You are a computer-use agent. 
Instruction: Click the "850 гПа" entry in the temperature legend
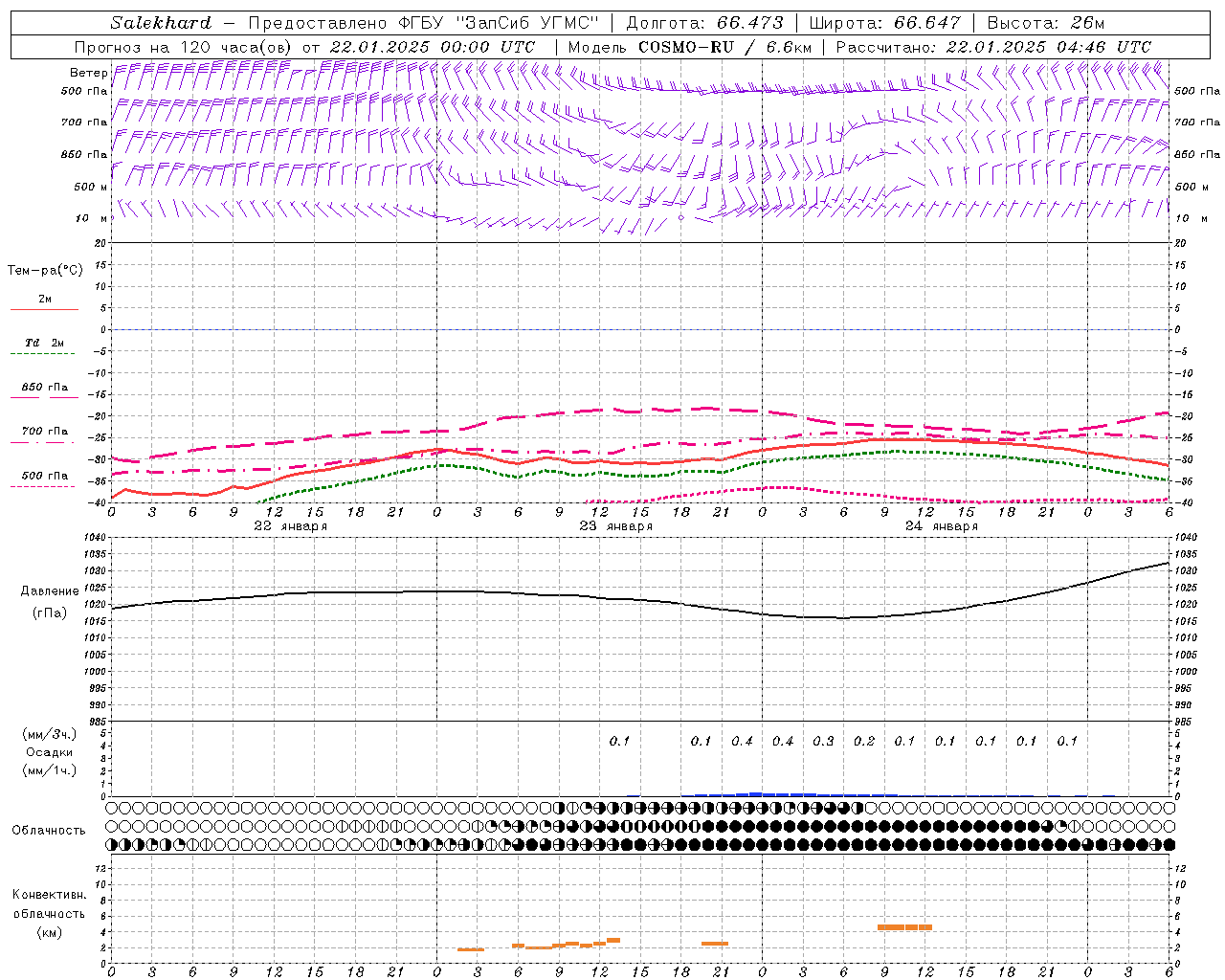[x=44, y=388]
